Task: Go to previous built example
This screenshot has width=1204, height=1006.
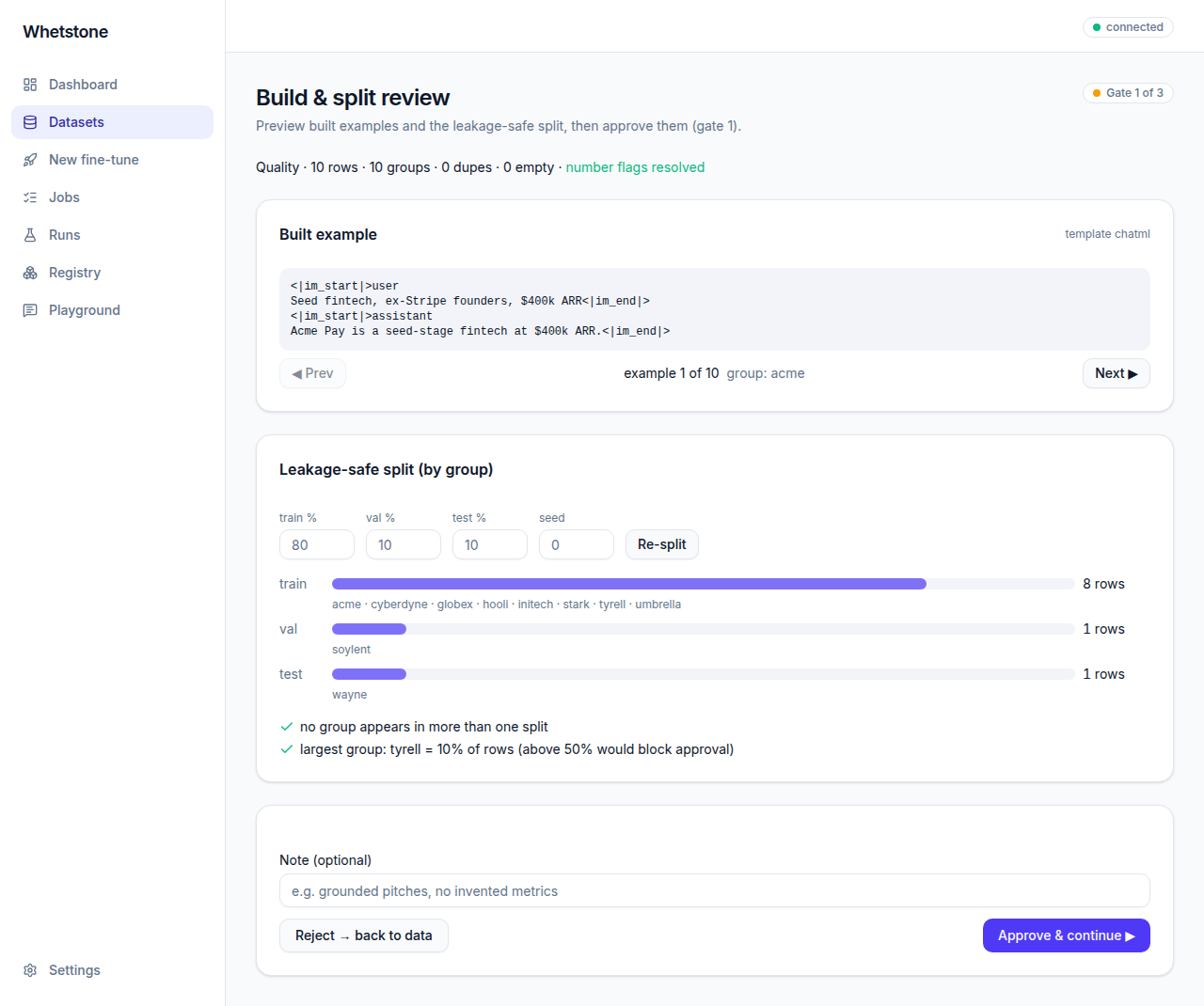Action: coord(312,373)
